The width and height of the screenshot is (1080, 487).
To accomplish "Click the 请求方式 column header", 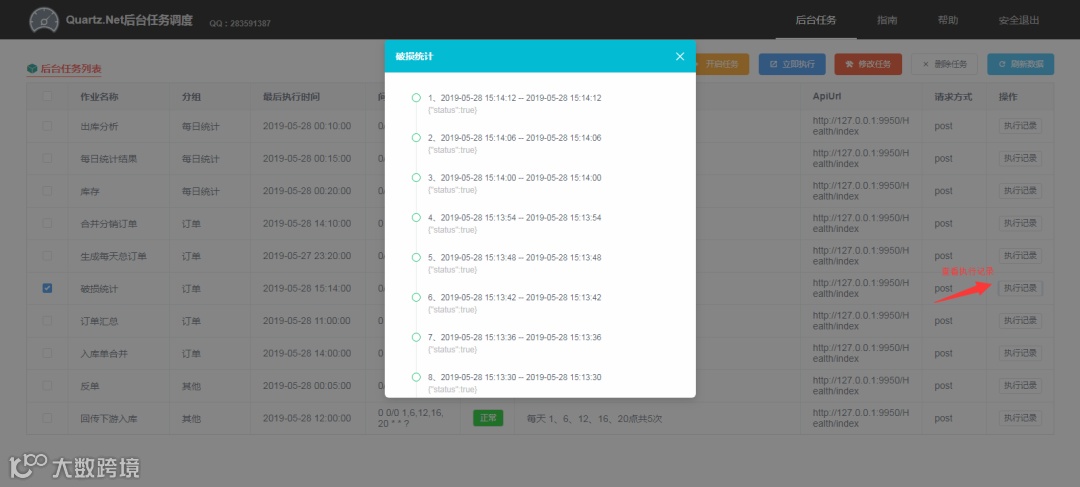I will [953, 96].
